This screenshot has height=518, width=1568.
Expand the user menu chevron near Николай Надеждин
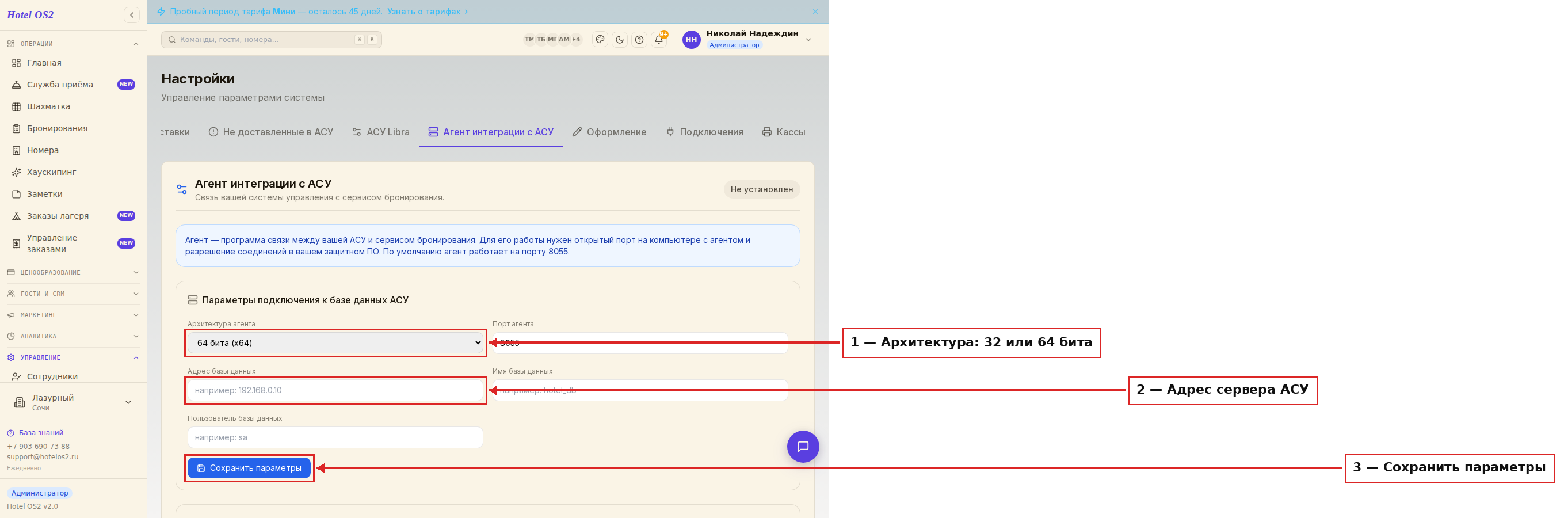(808, 40)
